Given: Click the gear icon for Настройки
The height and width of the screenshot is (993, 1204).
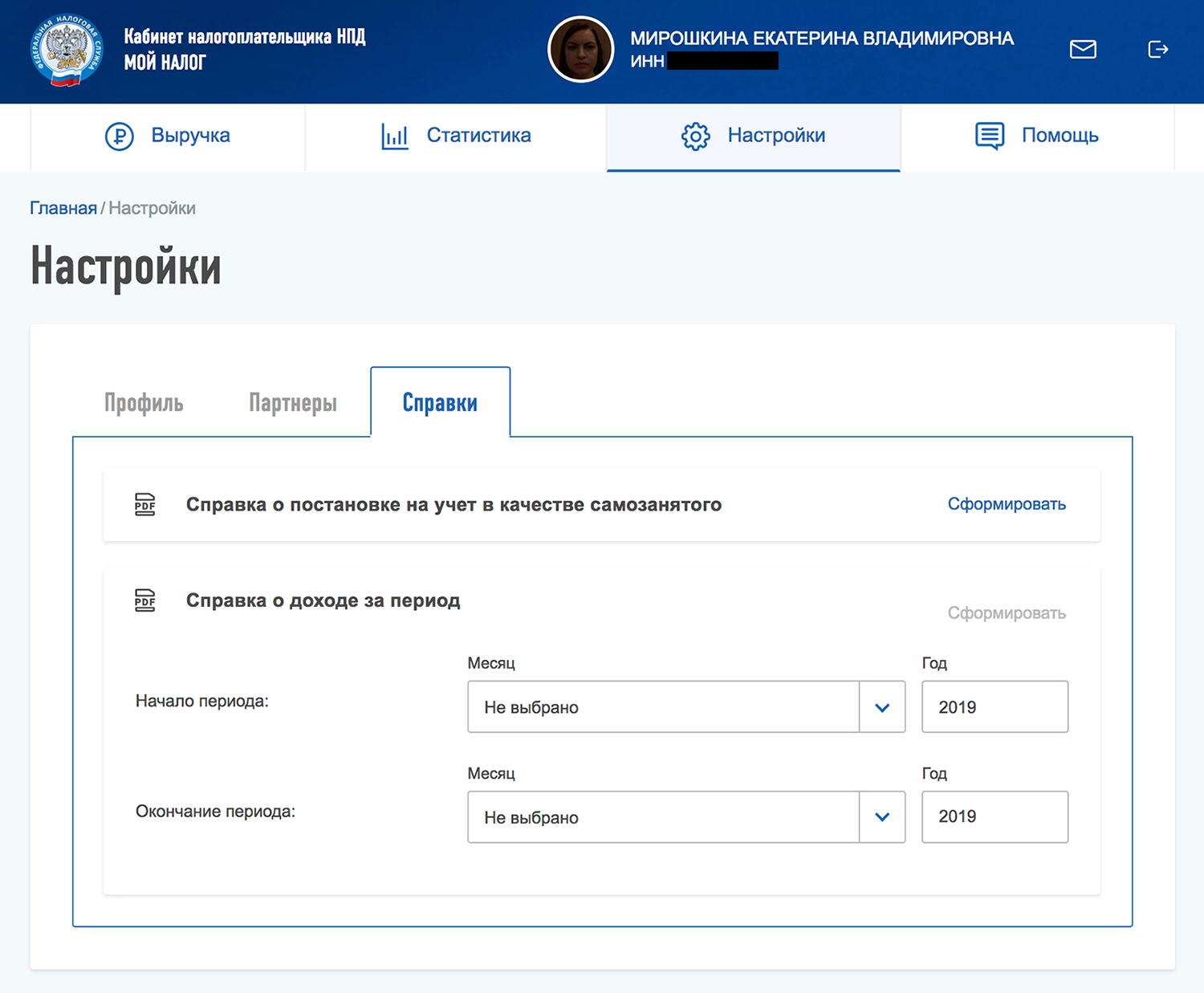Looking at the screenshot, I should (x=695, y=136).
